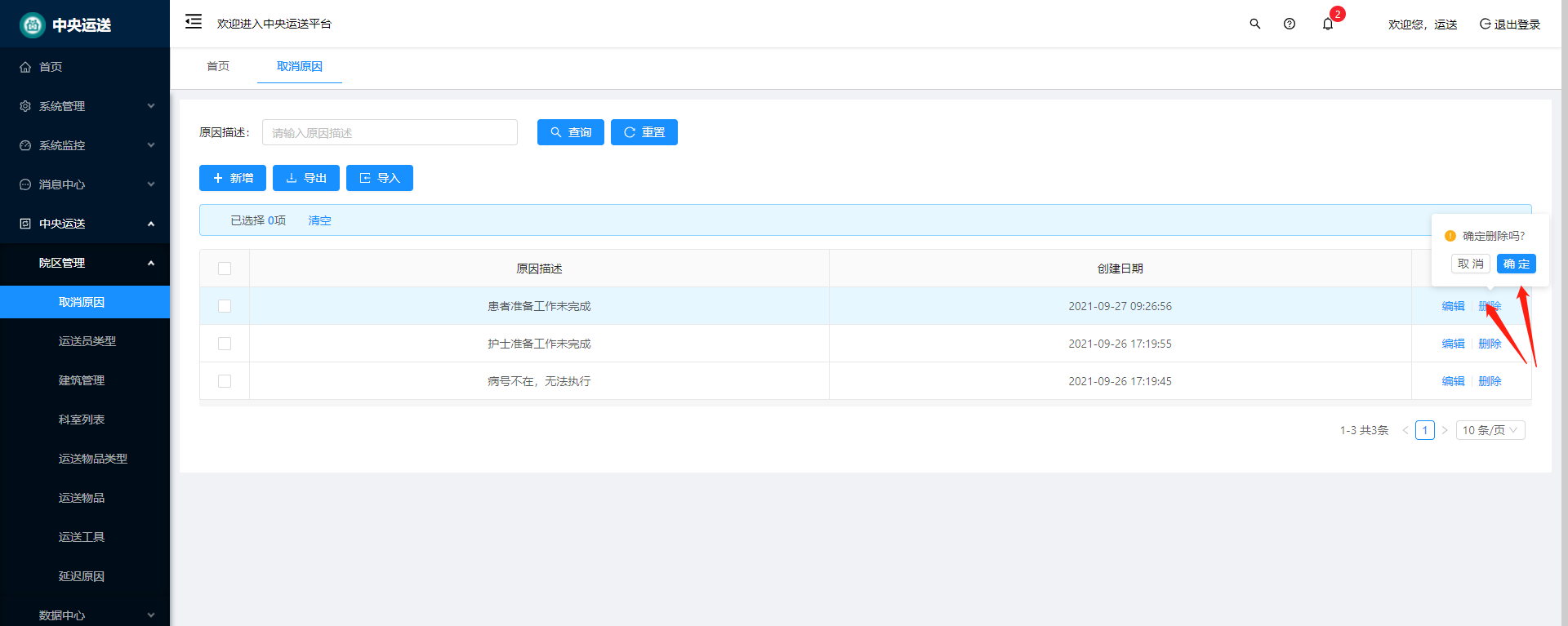Expand the 系统管理 menu chevron
The image size is (1568, 626).
151,106
